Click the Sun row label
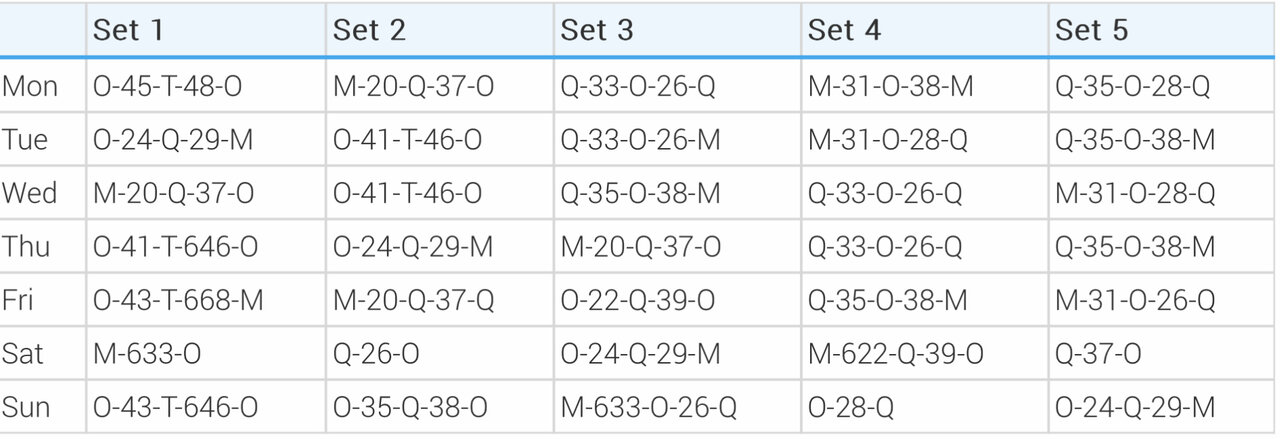The height and width of the screenshot is (439, 1280). 27,407
